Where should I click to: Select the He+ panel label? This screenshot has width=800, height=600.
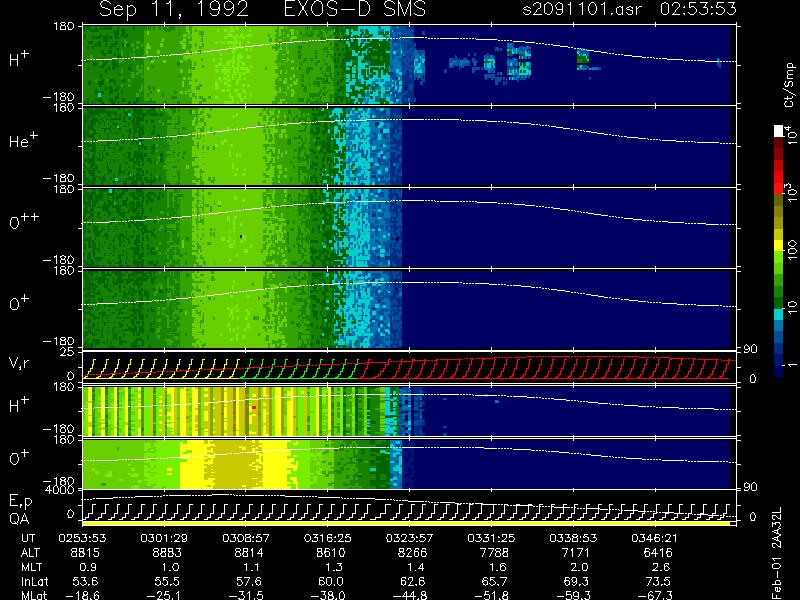click(22, 140)
